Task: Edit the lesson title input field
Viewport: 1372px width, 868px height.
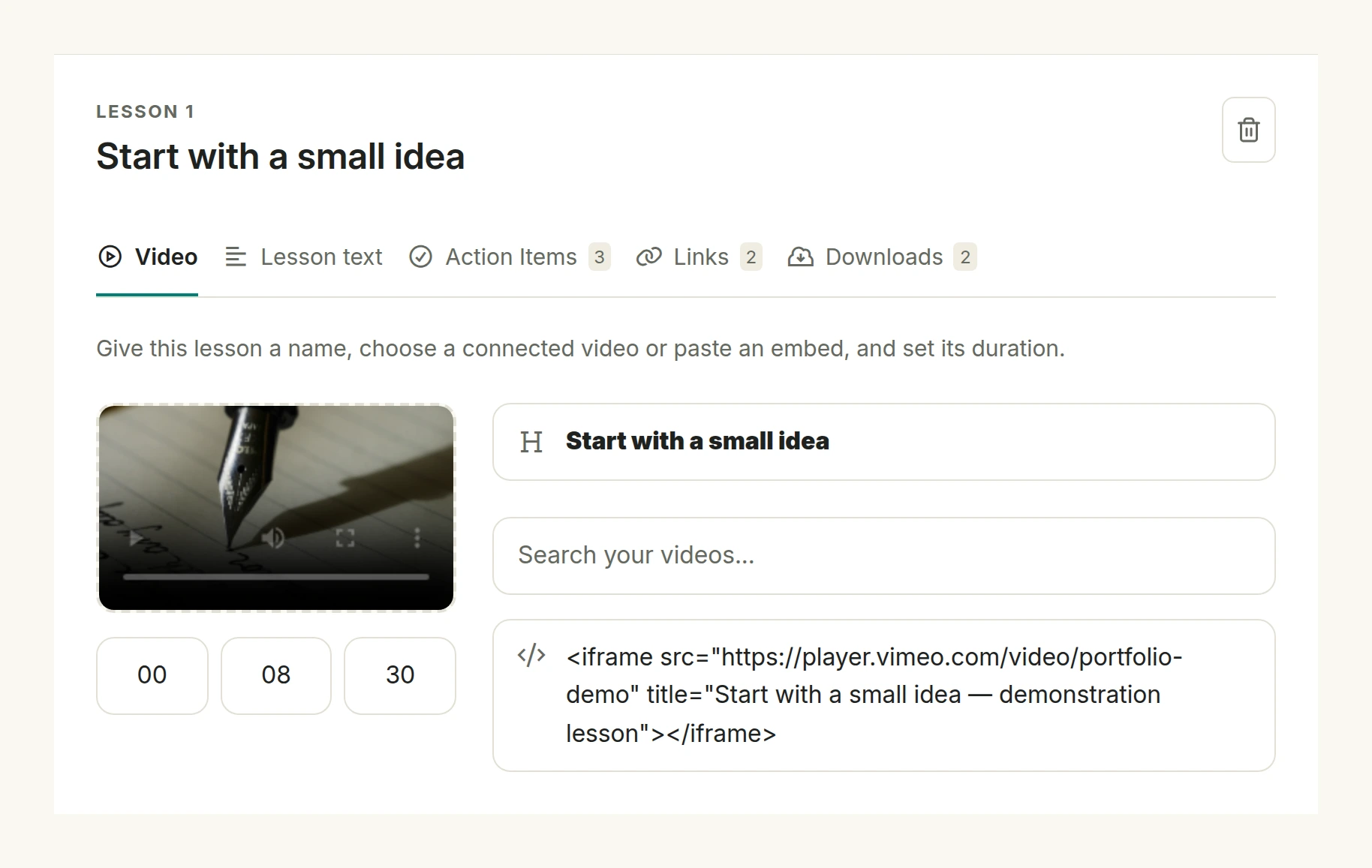Action: point(883,442)
